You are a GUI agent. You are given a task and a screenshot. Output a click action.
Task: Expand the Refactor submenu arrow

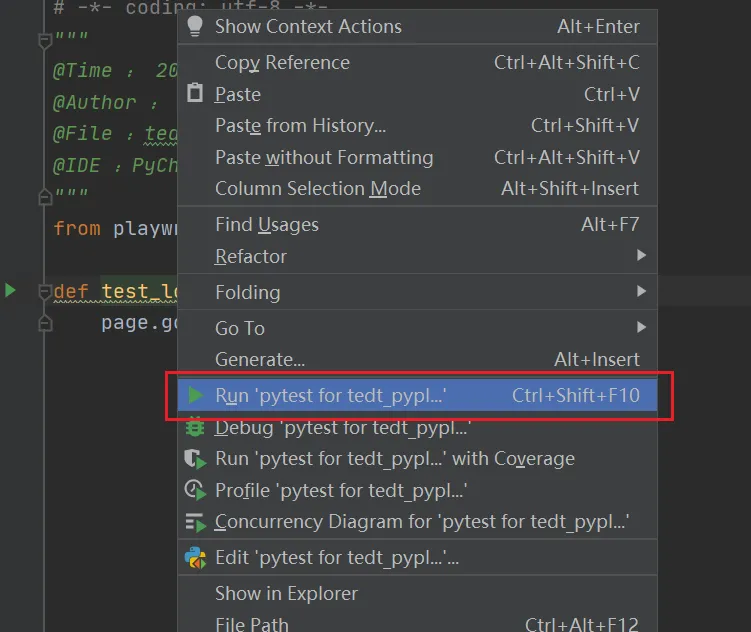tap(641, 255)
